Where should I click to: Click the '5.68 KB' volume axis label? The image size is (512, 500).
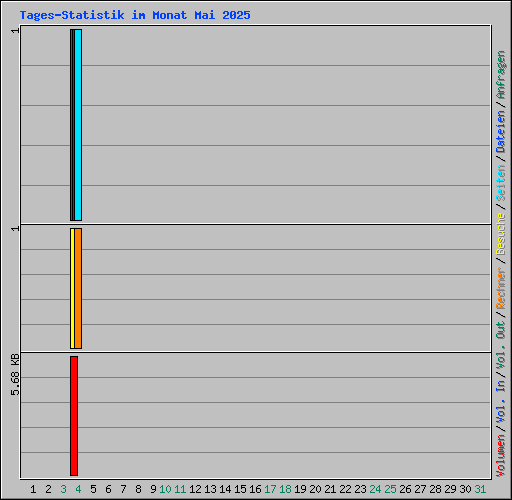[x=15, y=375]
